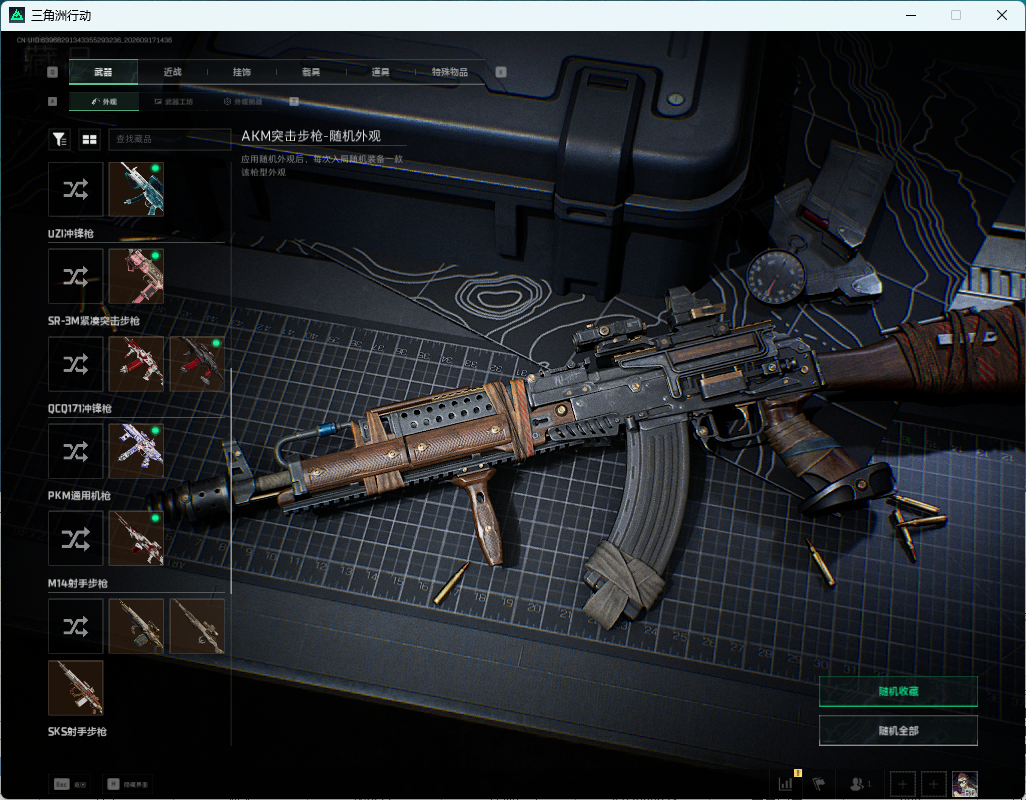
Task: Click the AKM突击步枪-随机外观 title
Action: 311,136
